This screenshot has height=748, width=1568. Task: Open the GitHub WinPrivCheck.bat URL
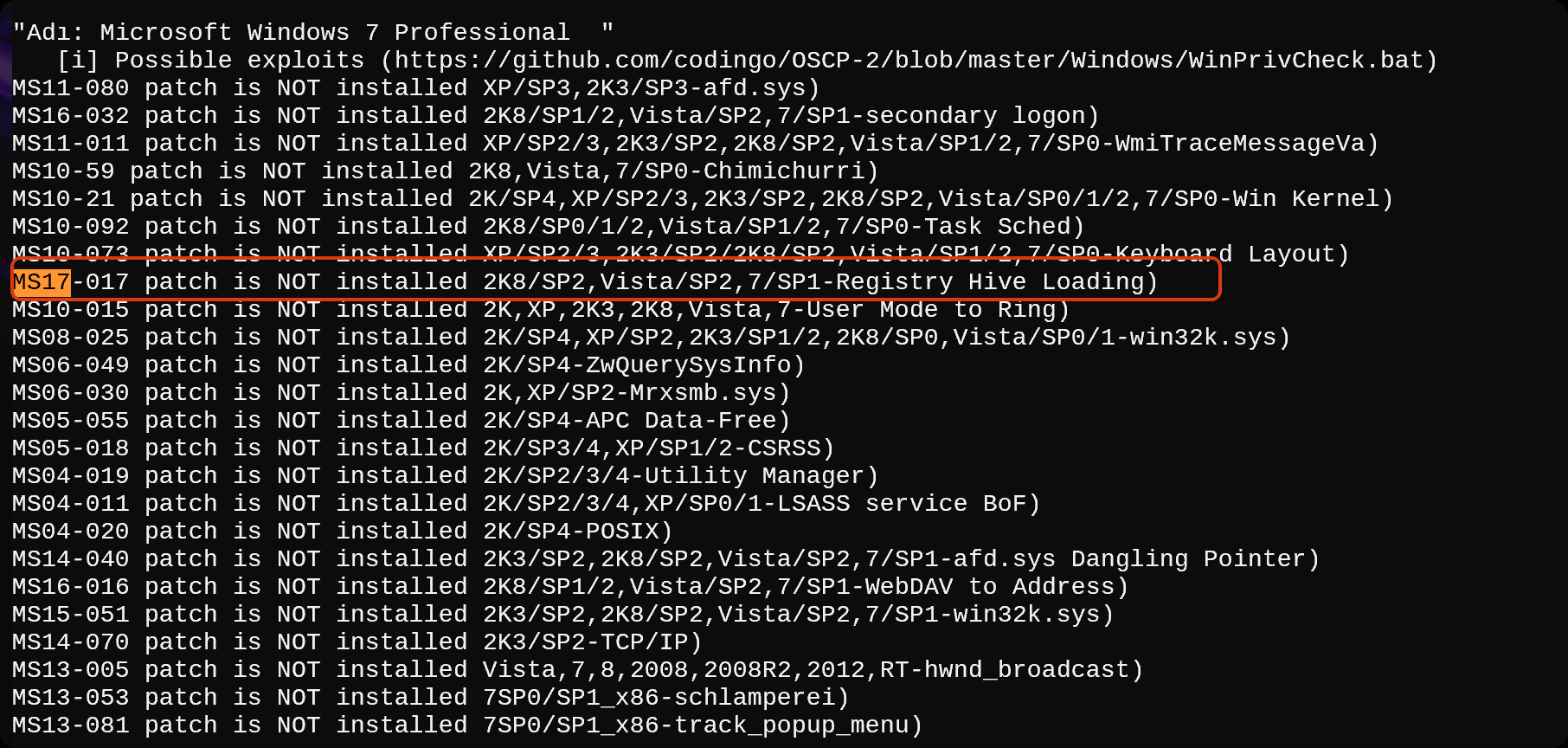(909, 61)
